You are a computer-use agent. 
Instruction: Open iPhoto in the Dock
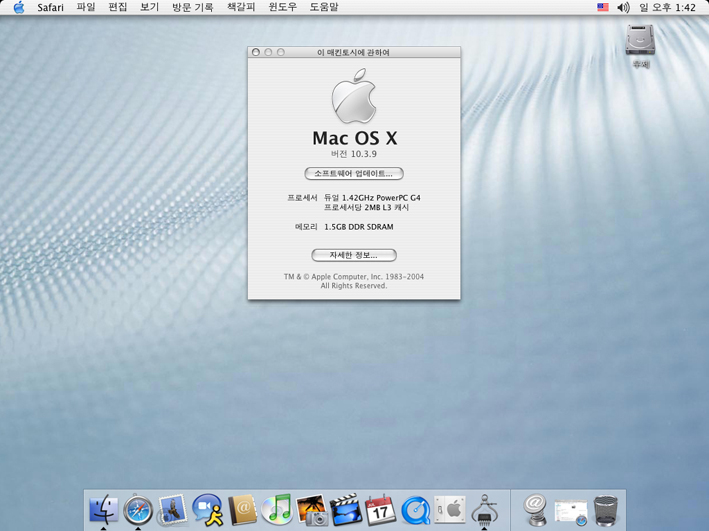point(311,510)
